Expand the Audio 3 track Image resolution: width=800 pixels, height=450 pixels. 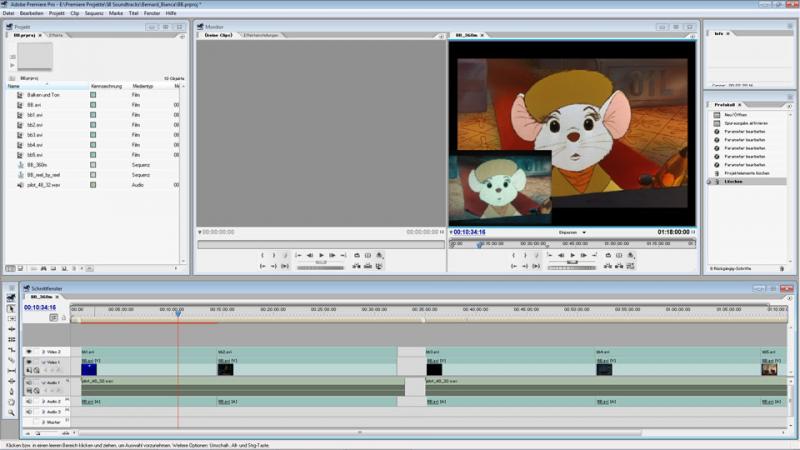point(42,412)
